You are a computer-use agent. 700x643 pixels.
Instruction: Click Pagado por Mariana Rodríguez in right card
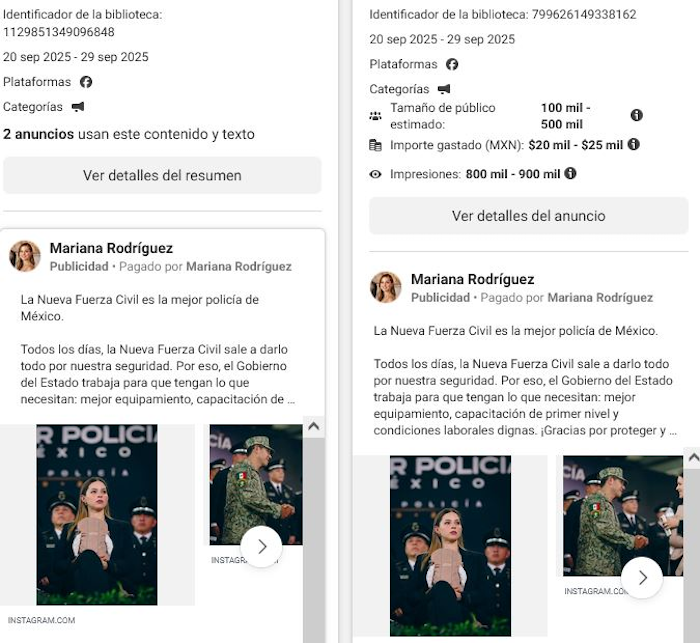[x=600, y=298]
